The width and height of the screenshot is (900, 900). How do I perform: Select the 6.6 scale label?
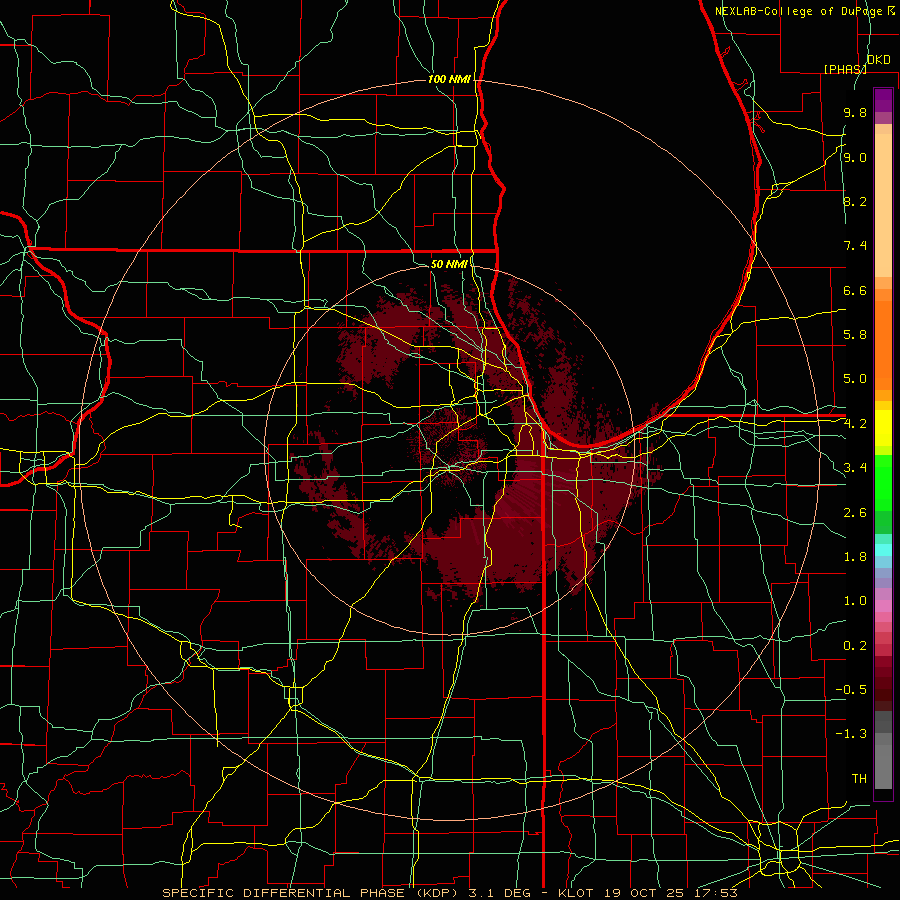(855, 290)
